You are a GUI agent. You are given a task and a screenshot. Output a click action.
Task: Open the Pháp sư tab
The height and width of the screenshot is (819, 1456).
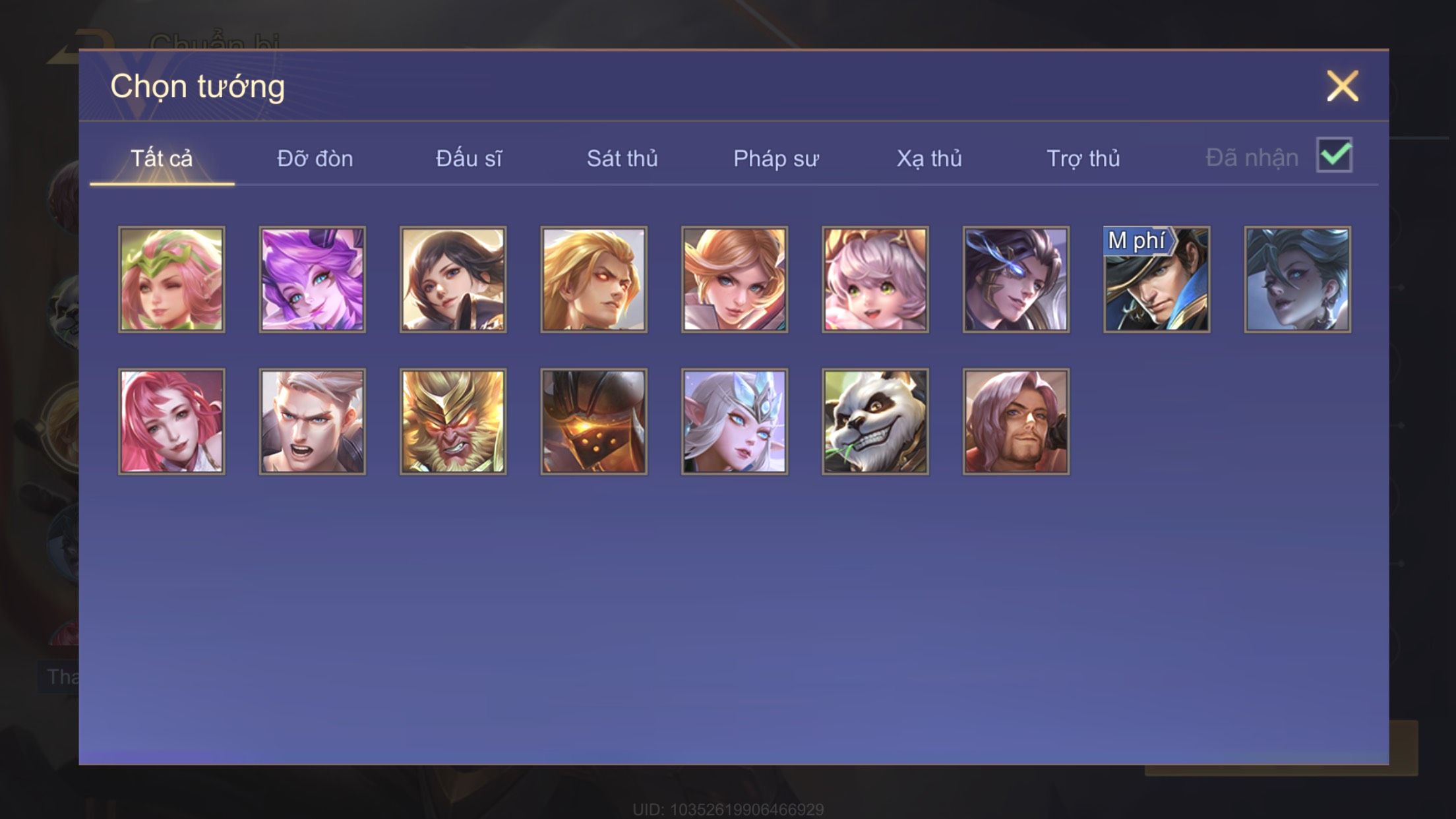tap(776, 159)
